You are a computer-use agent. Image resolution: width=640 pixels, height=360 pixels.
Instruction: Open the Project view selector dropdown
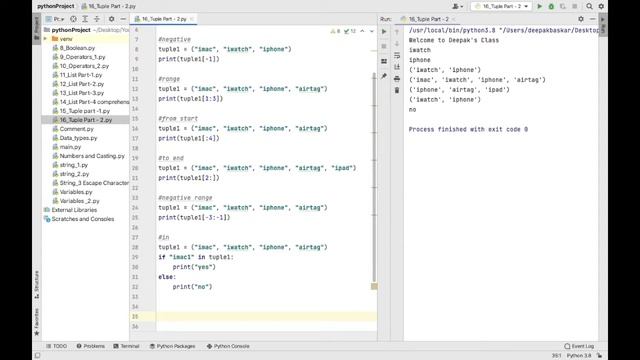[x=56, y=19]
